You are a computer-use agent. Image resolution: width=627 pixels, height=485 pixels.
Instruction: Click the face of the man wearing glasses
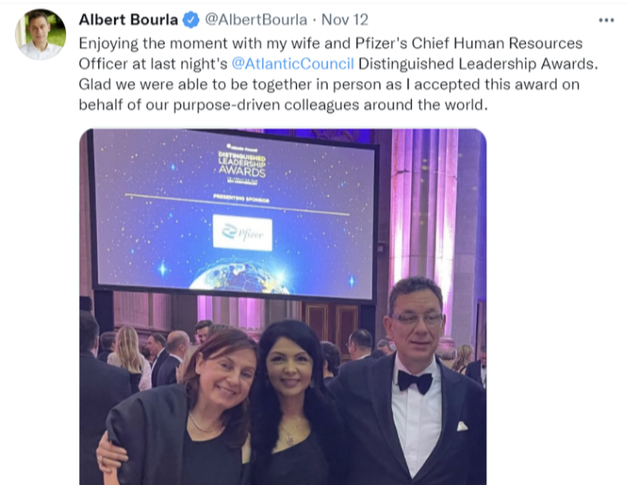click(415, 322)
